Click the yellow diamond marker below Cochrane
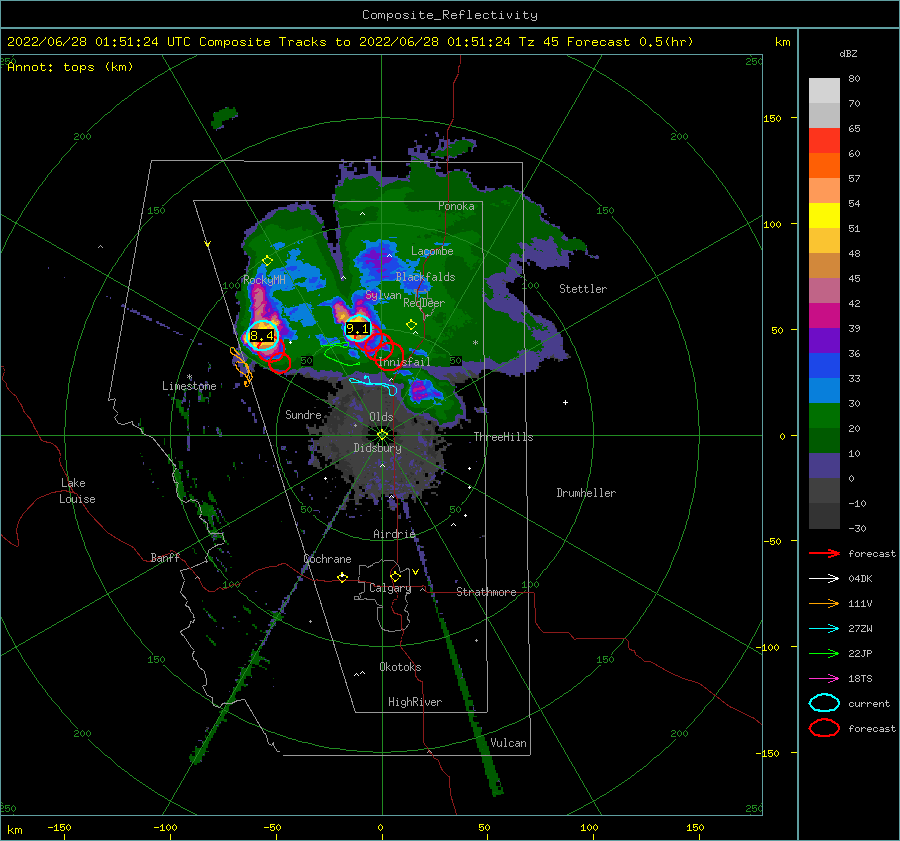Viewport: 900px width, 841px height. pos(342,577)
